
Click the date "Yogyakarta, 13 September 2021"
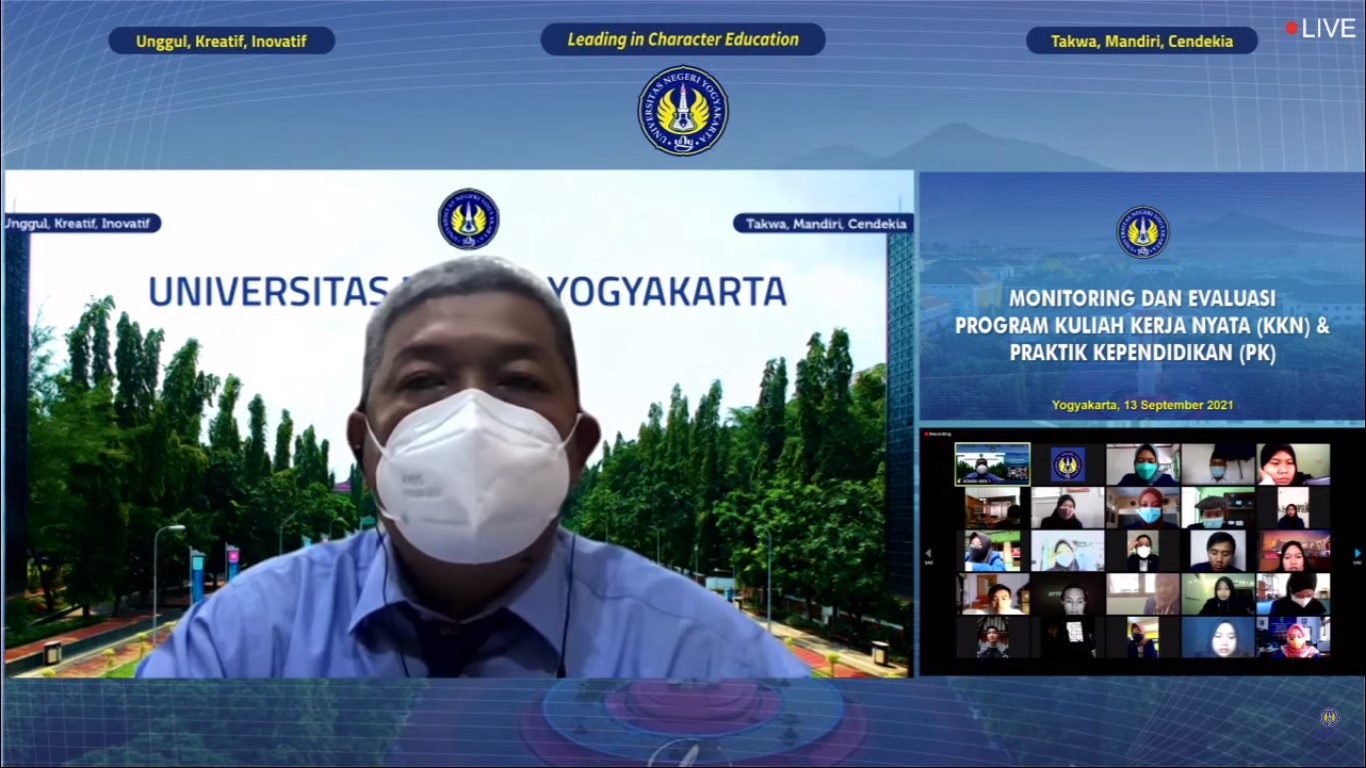tap(1142, 405)
